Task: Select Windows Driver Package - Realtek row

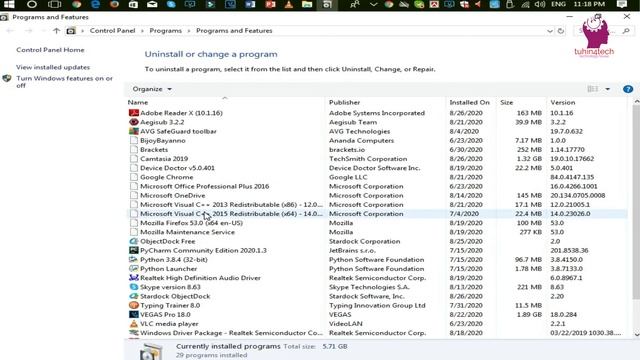Action: [x=378, y=333]
